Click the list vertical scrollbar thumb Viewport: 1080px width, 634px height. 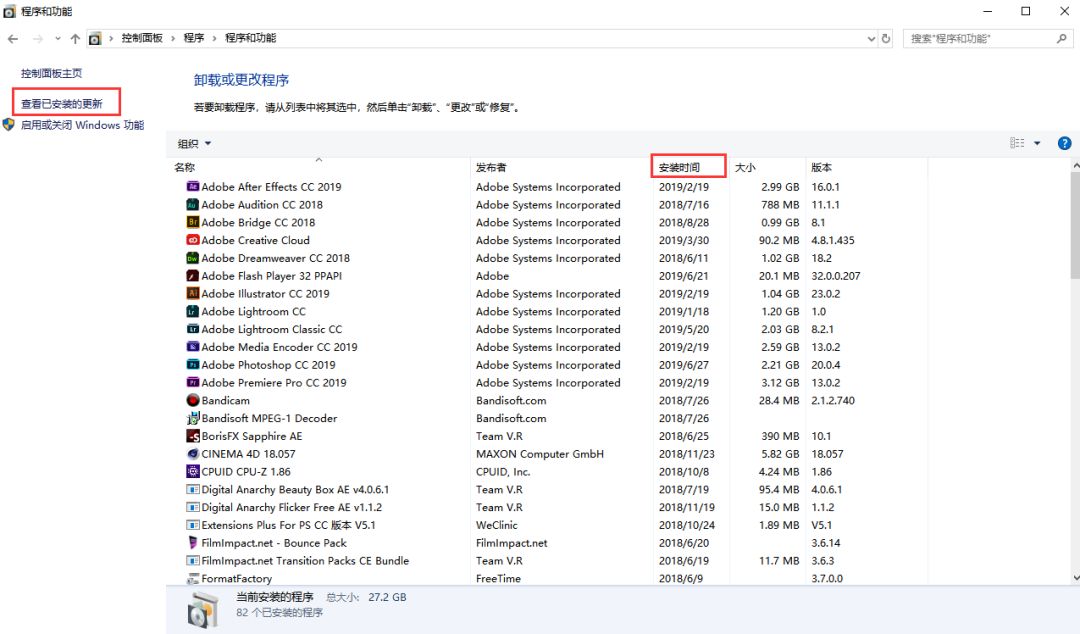(x=1075, y=224)
